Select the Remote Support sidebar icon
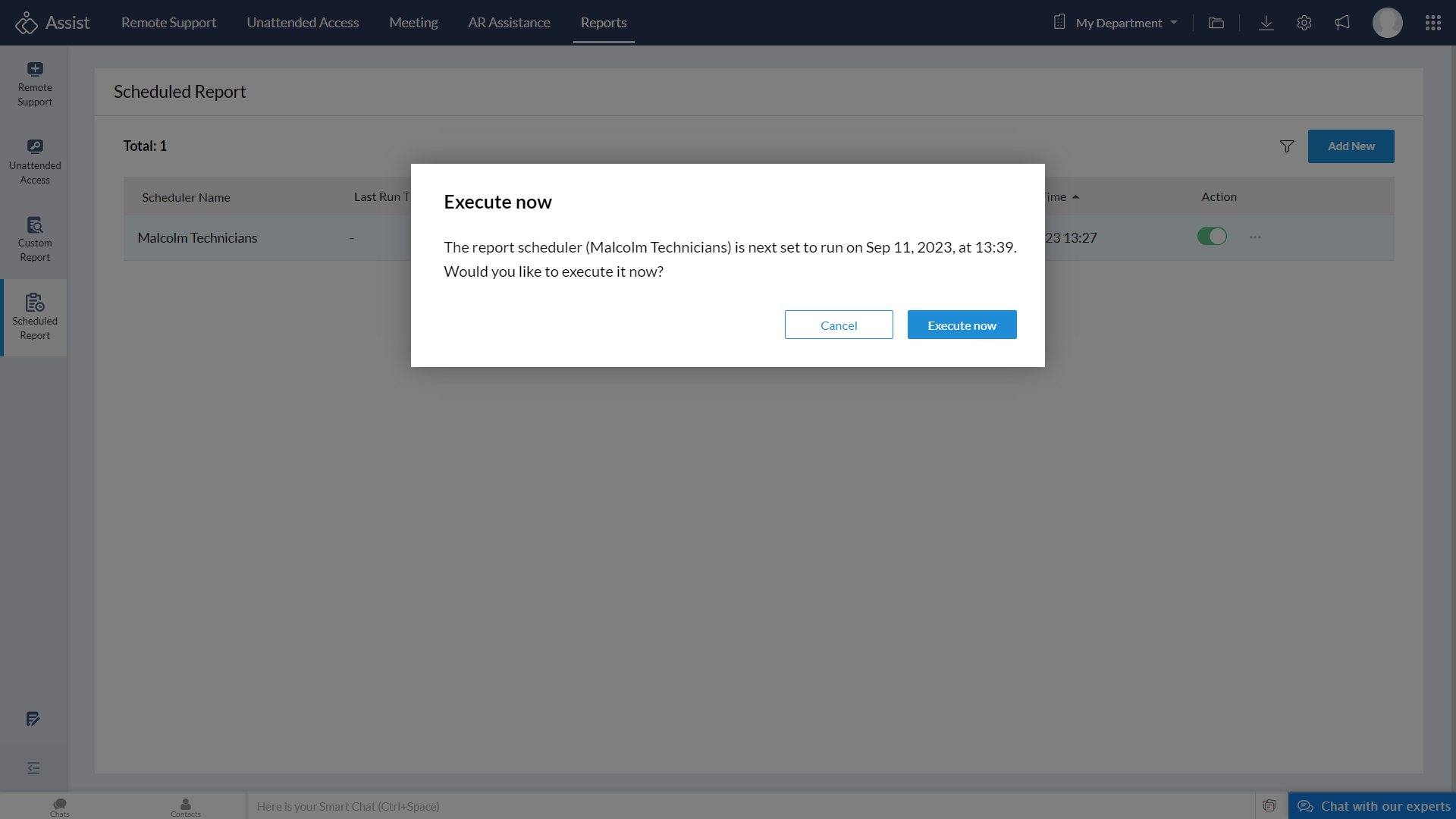Viewport: 1456px width, 819px height. (x=35, y=82)
